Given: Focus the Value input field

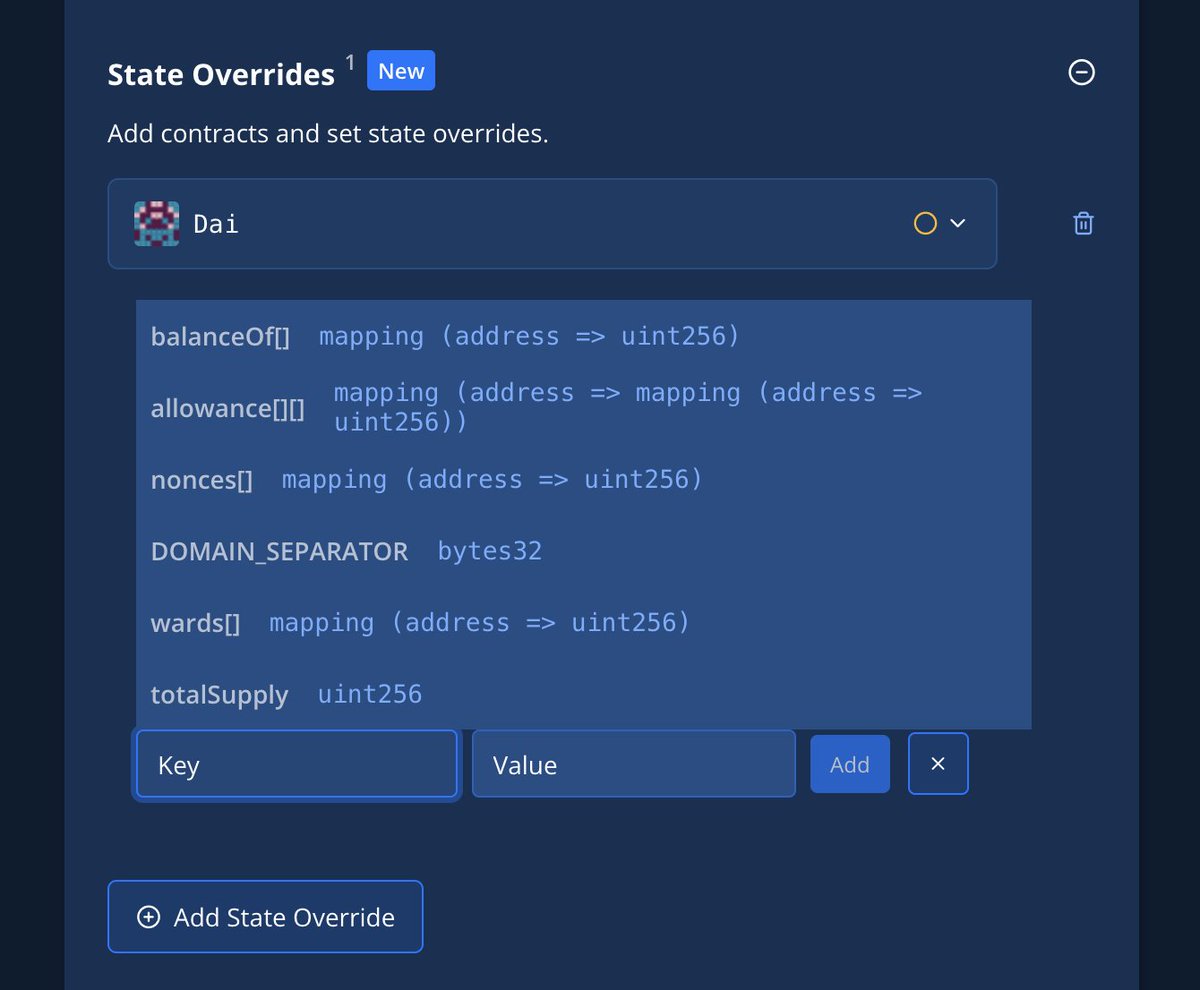Looking at the screenshot, I should click(x=634, y=764).
